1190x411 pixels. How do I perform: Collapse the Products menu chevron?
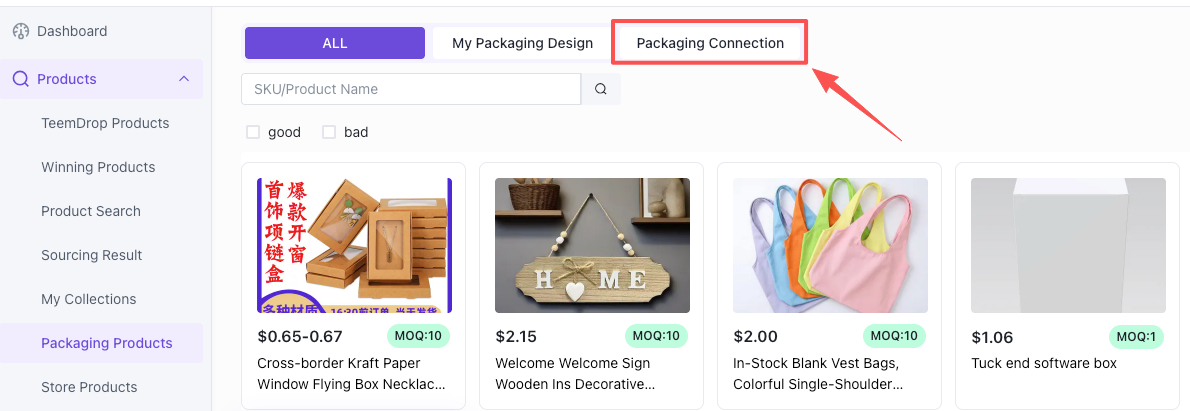pos(184,79)
